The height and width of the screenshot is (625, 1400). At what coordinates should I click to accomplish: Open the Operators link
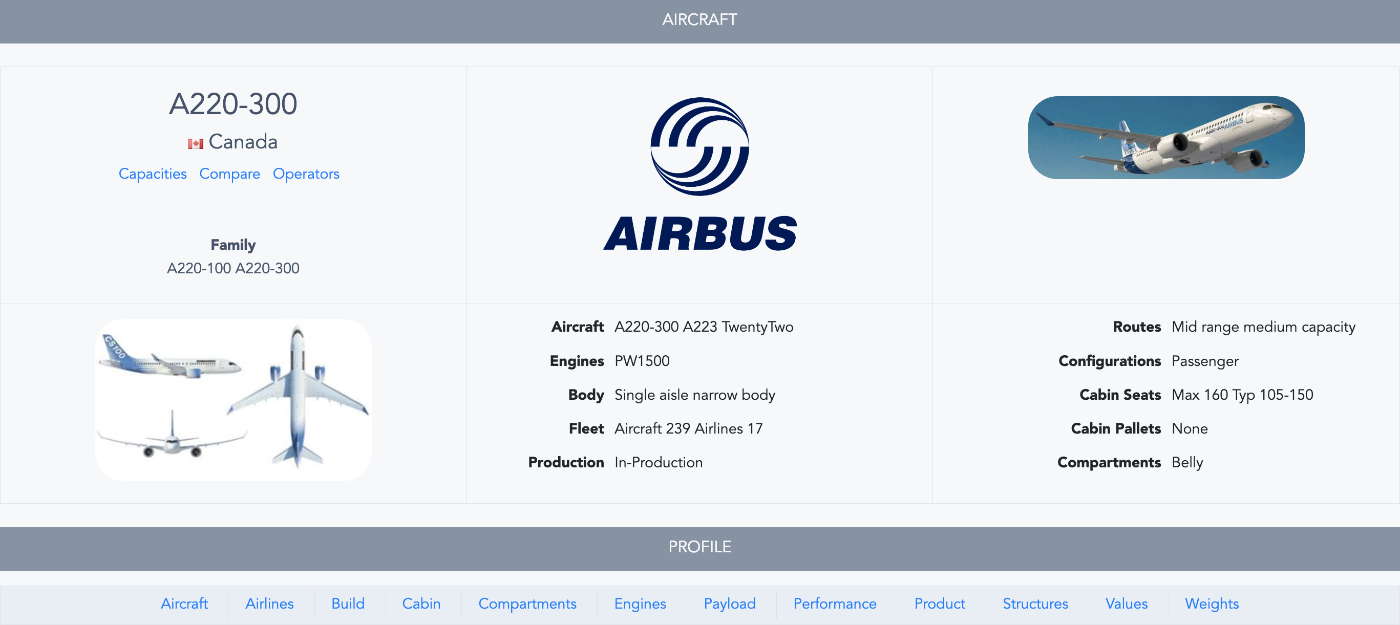(x=306, y=174)
